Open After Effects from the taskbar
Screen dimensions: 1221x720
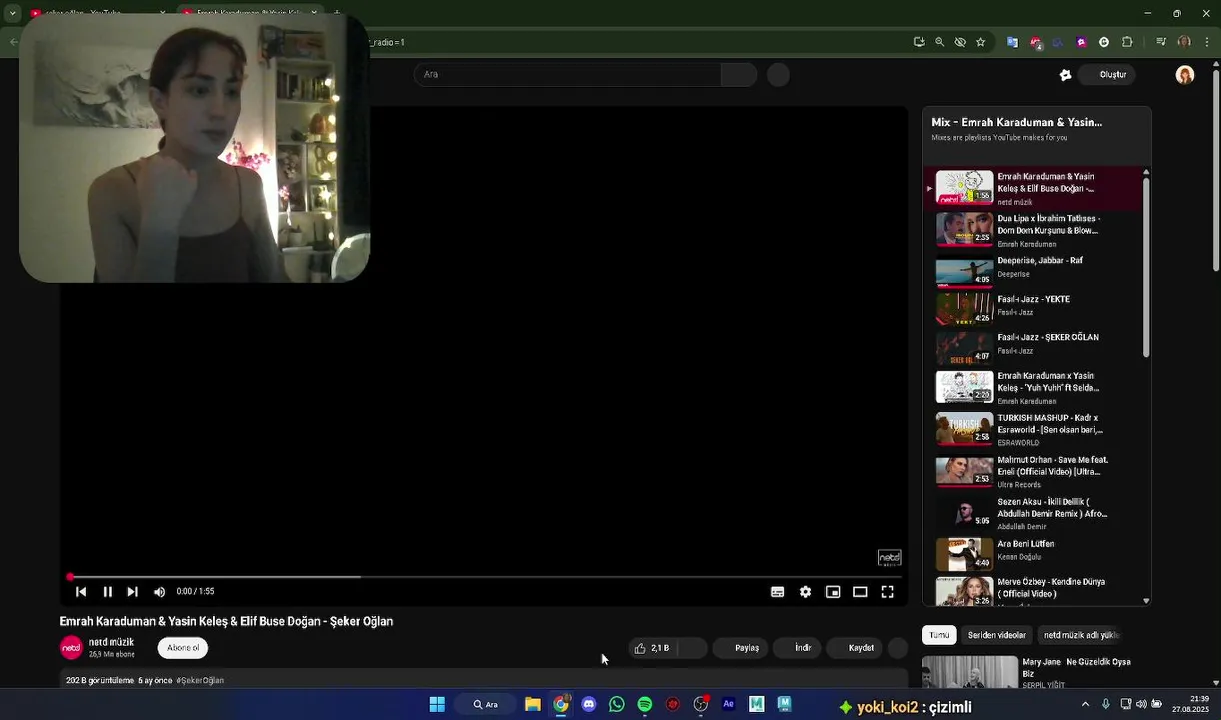point(728,704)
